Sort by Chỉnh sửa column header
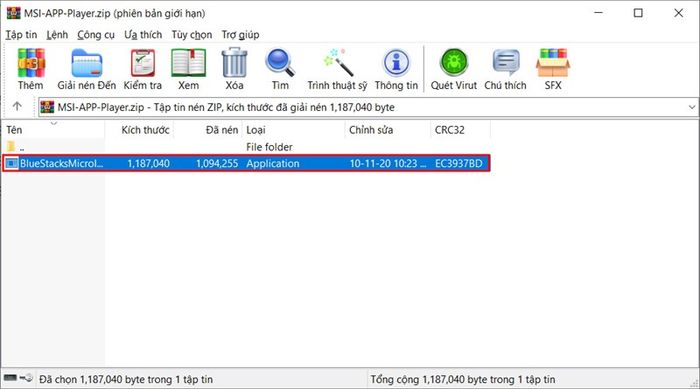This screenshot has height=389, width=700. pyautogui.click(x=388, y=130)
